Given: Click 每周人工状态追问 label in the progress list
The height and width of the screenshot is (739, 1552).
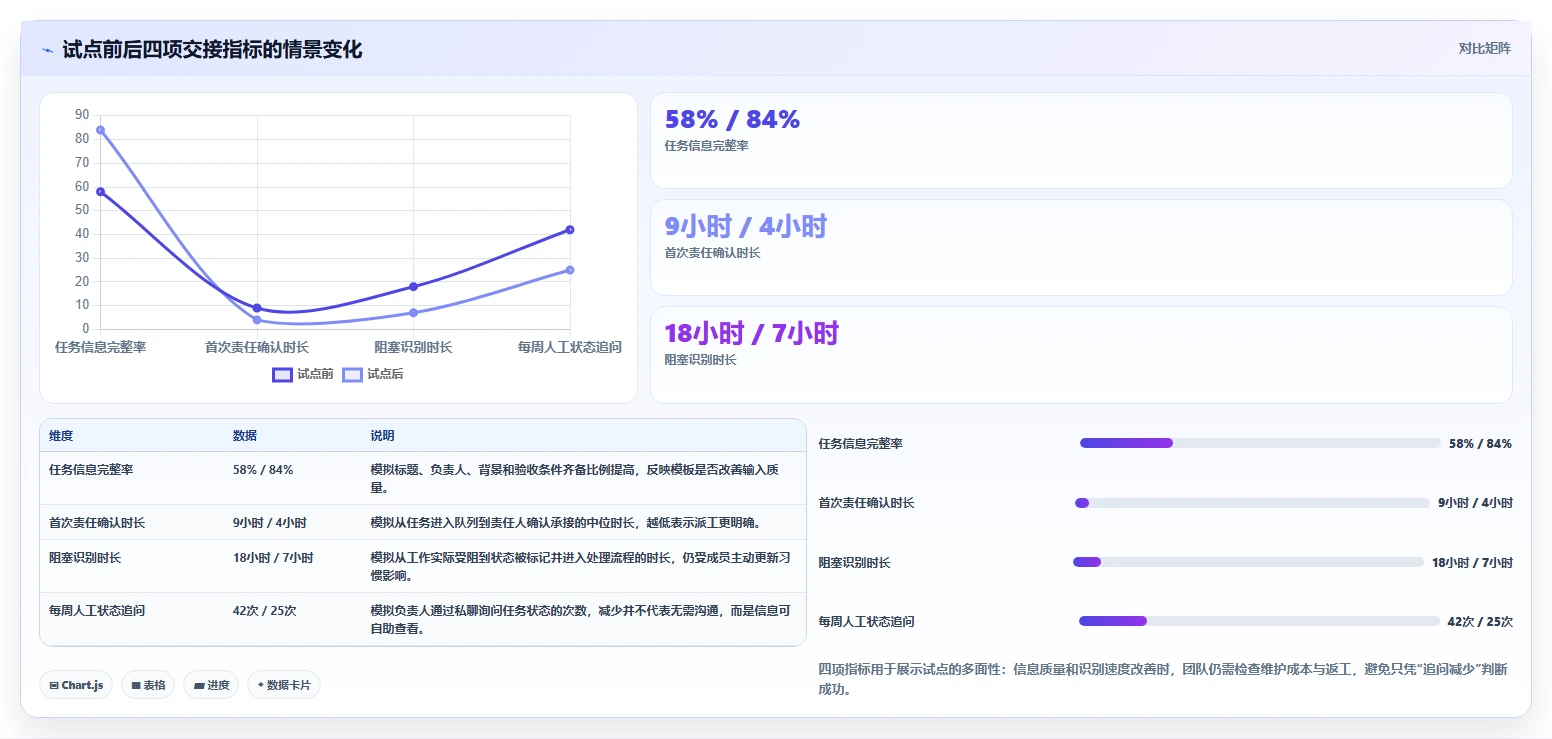Looking at the screenshot, I should point(867,622).
